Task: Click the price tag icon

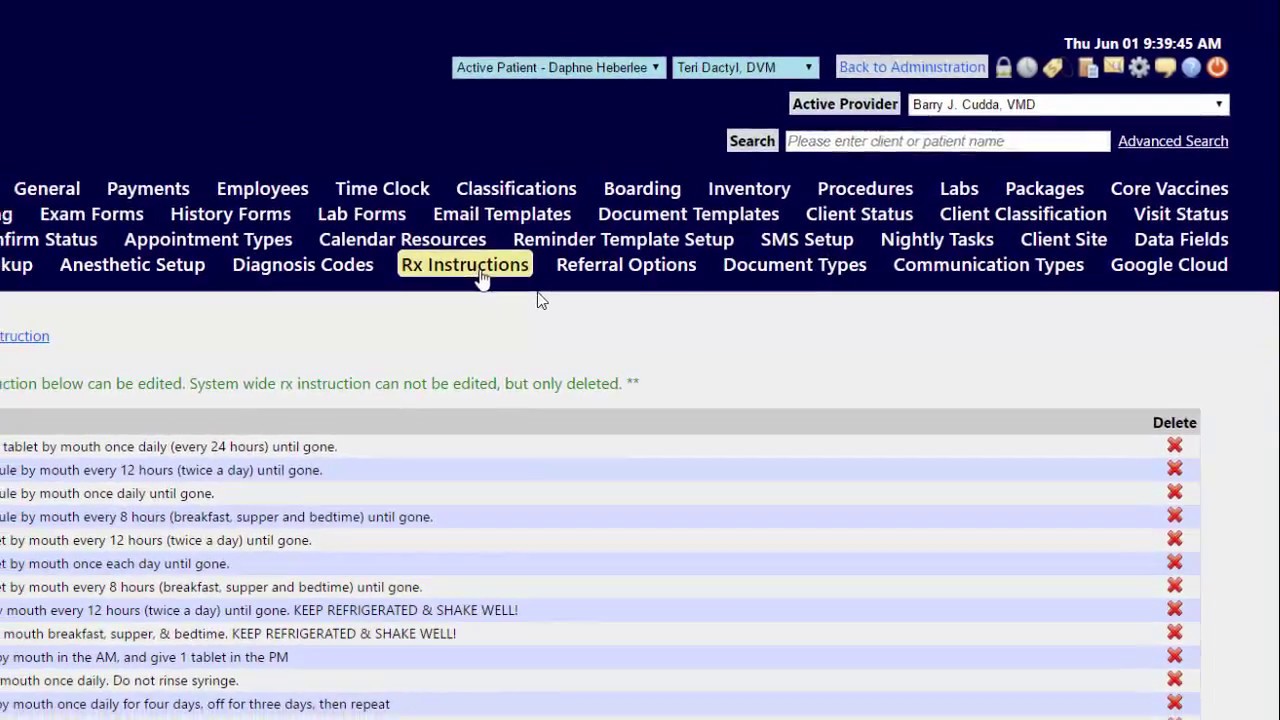Action: [1053, 68]
